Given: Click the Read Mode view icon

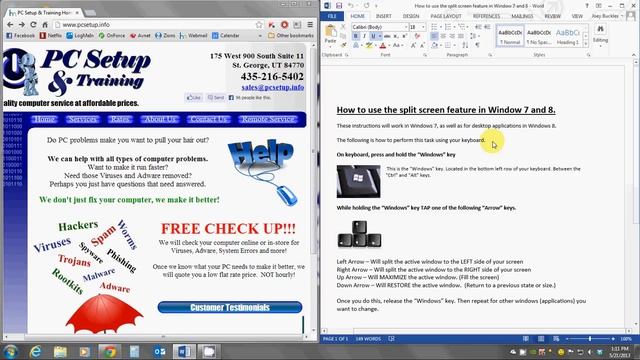Looking at the screenshot, I should pos(526,339).
